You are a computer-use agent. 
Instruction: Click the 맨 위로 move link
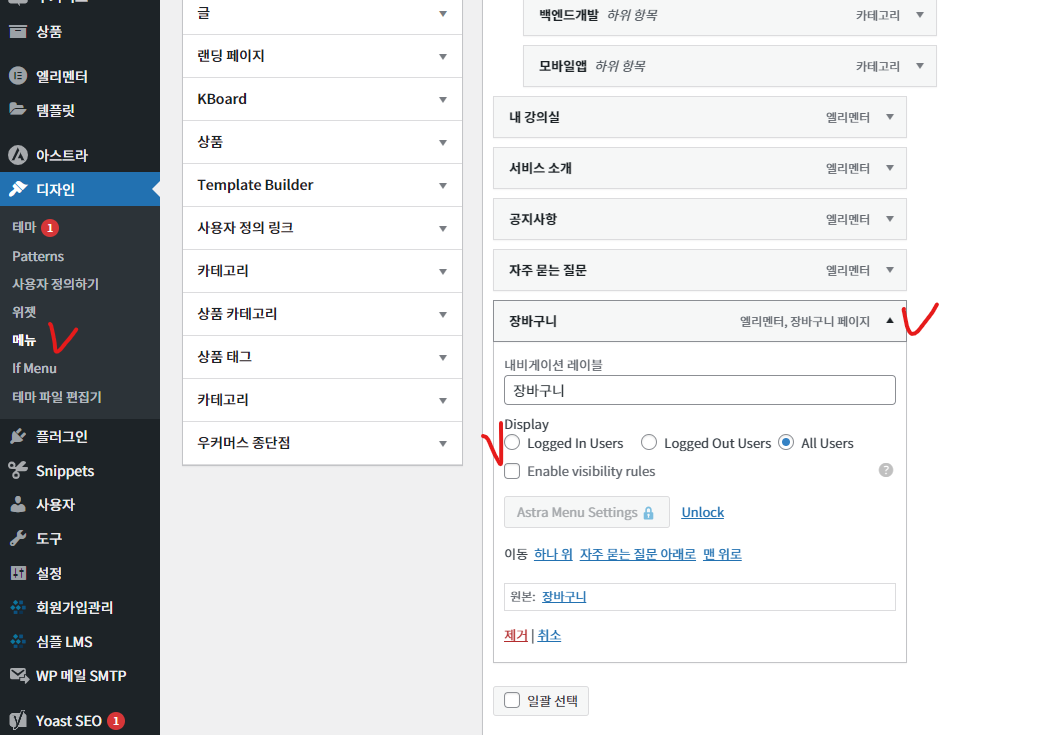(x=722, y=554)
